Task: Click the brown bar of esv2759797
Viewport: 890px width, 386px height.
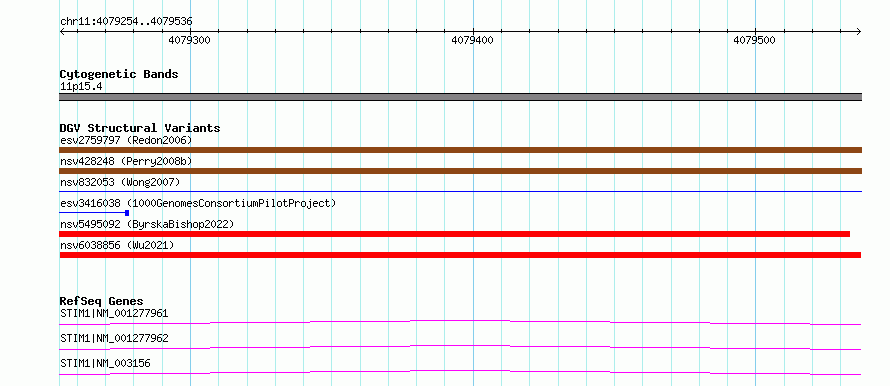Action: click(460, 150)
